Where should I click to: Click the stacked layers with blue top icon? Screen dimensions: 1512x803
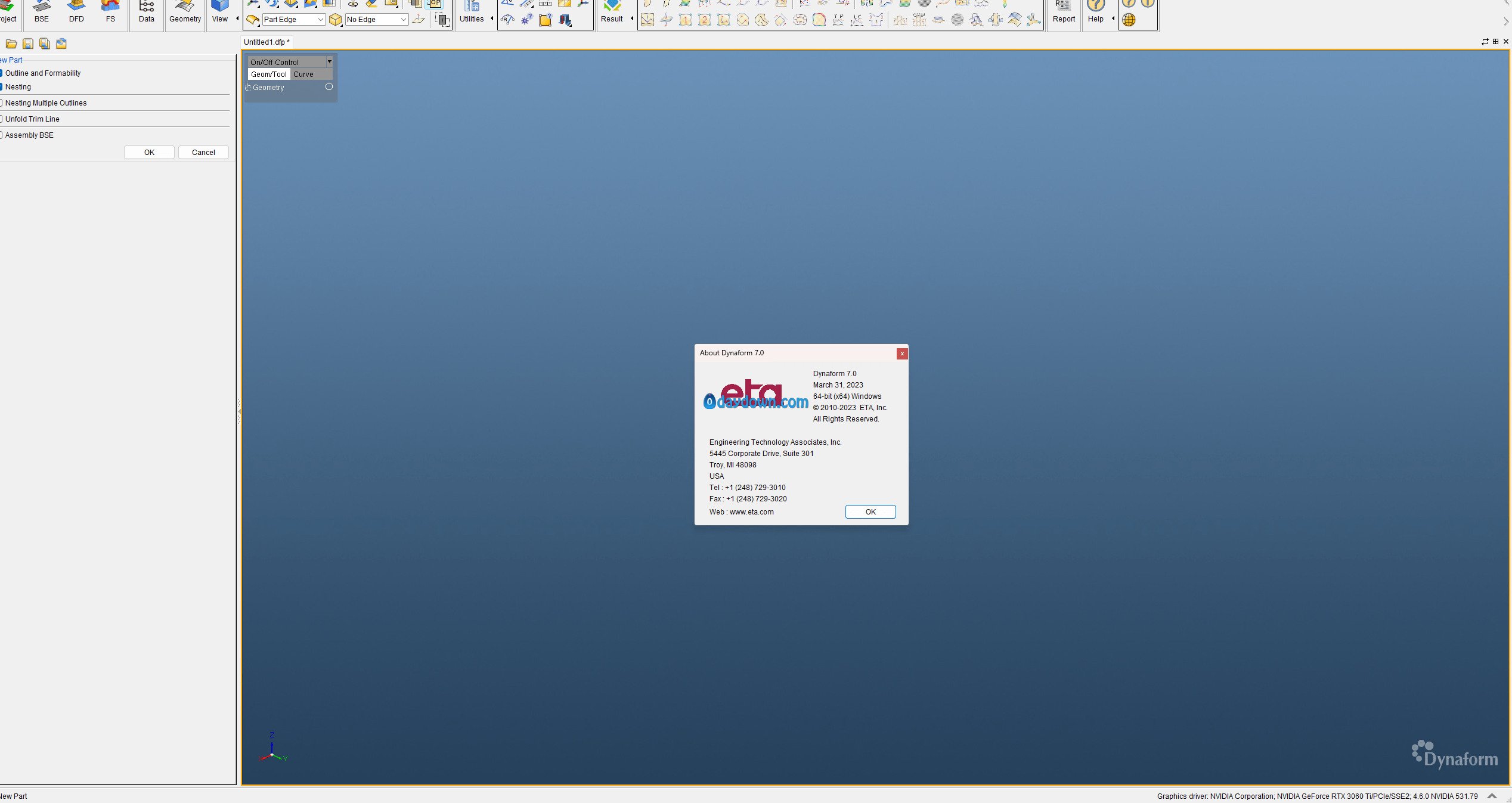coord(1015,20)
